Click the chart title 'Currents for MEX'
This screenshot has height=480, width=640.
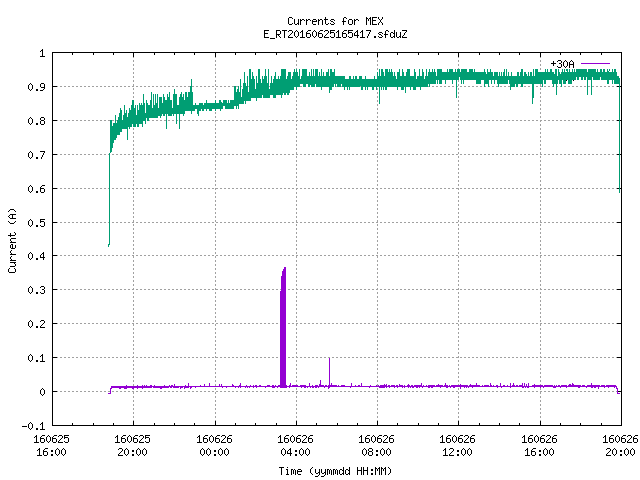(335, 21)
